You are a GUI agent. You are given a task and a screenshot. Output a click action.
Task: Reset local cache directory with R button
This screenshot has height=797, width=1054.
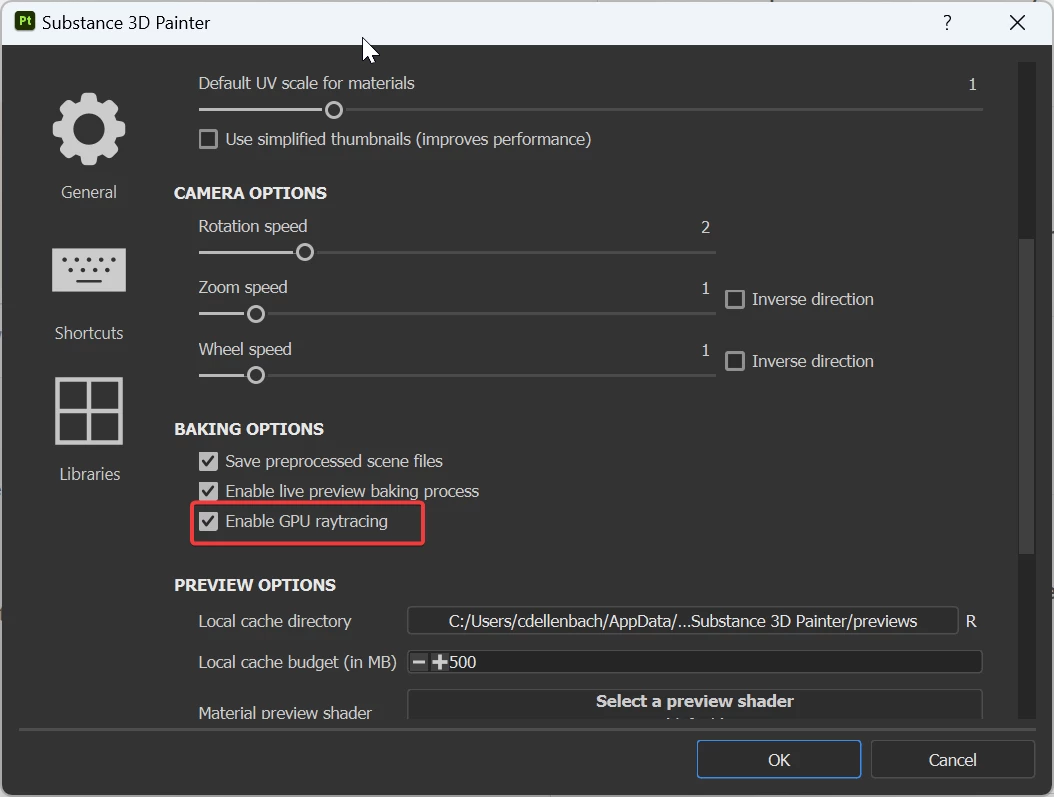(971, 621)
